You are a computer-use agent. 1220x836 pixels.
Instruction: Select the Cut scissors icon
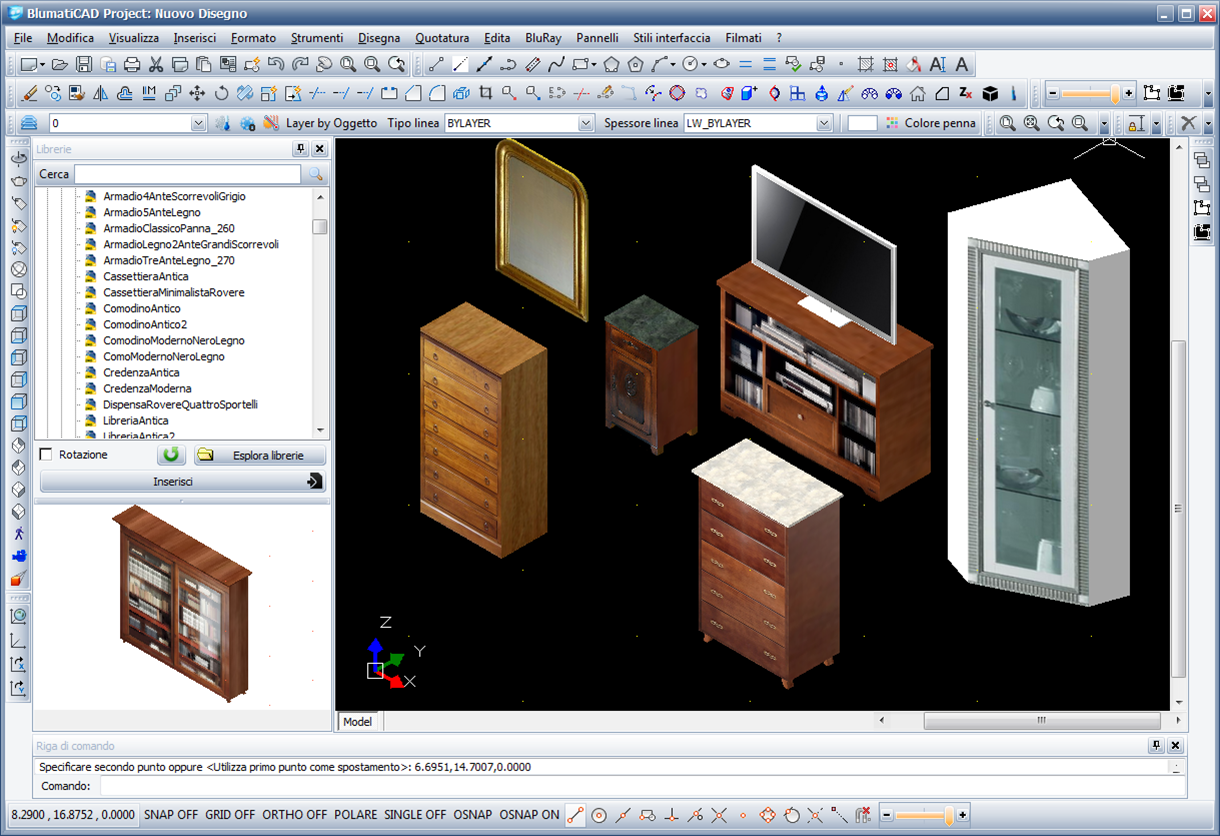(156, 65)
